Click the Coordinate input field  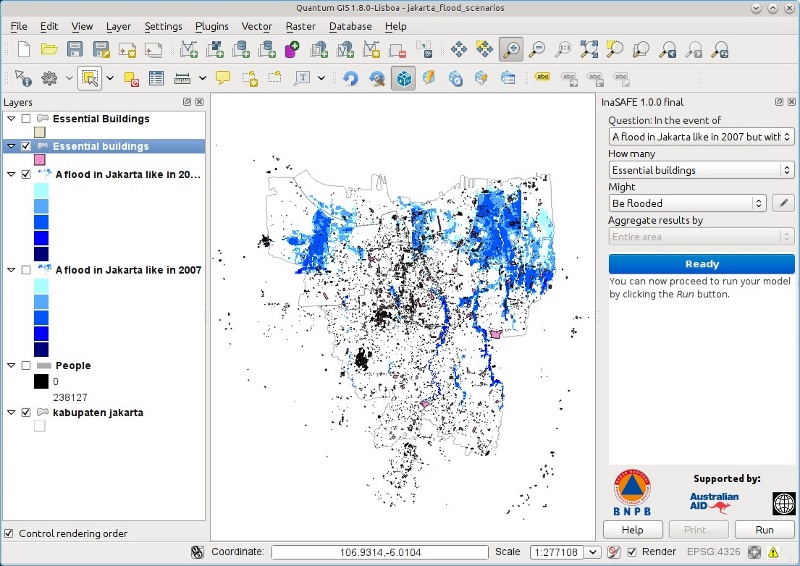coord(380,552)
